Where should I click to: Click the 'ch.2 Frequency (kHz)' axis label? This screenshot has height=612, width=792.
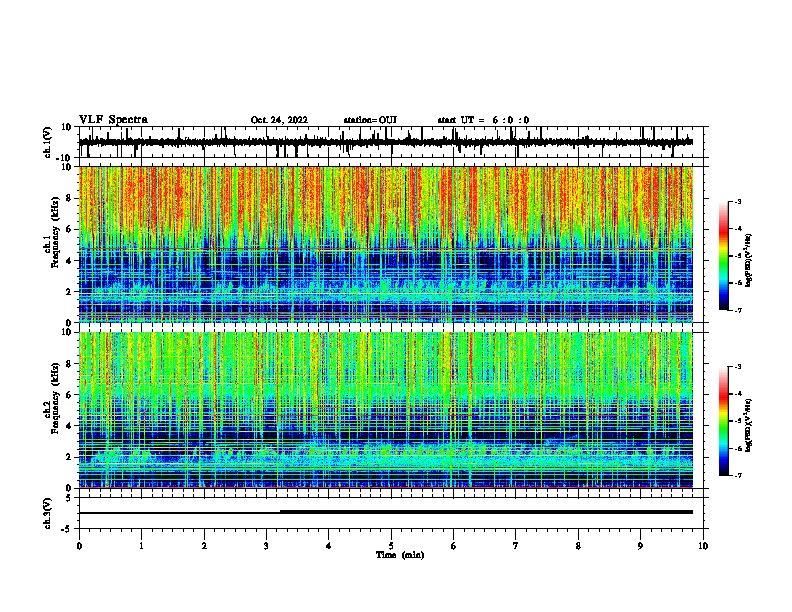pyautogui.click(x=52, y=398)
